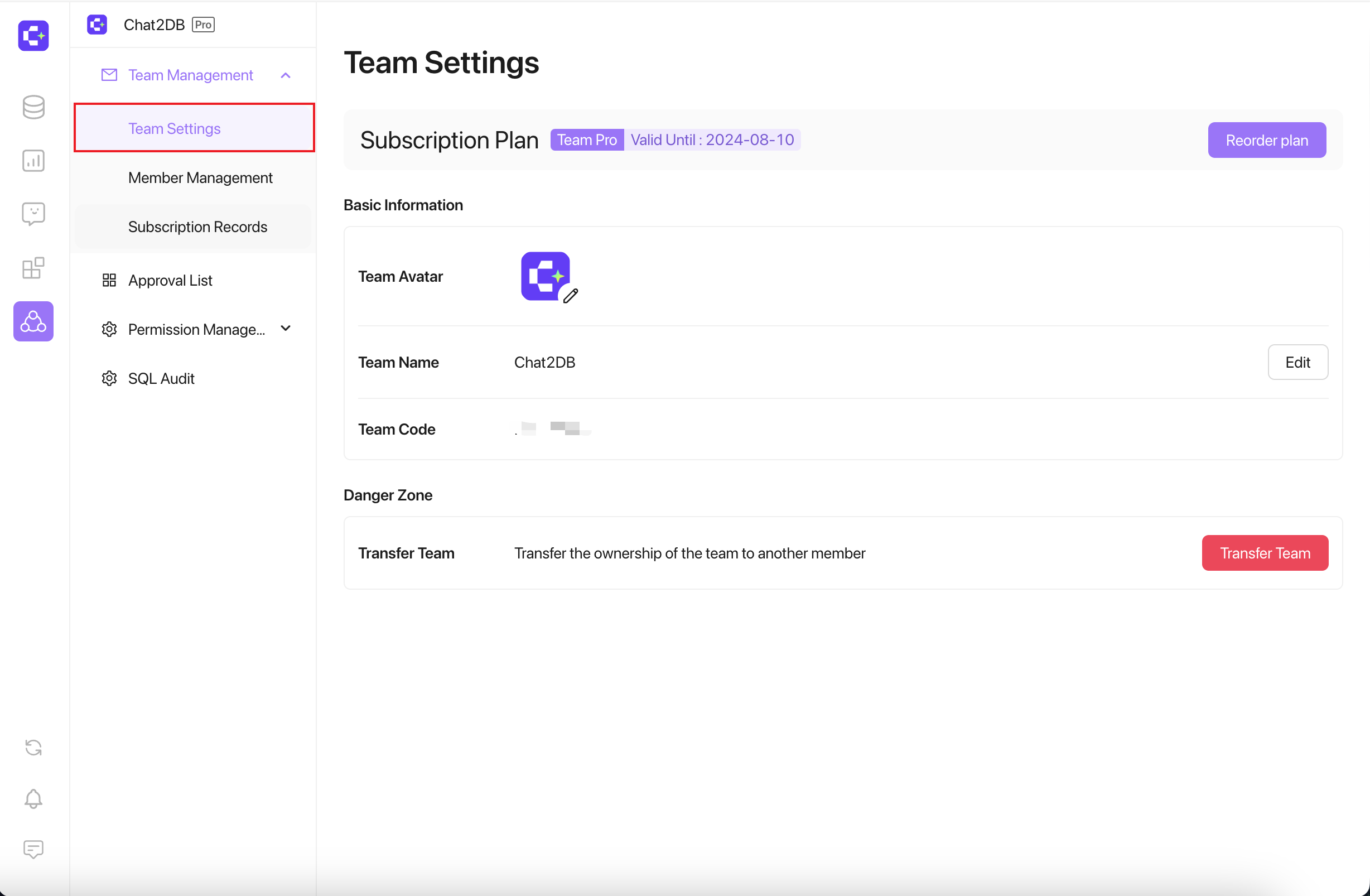Viewport: 1370px width, 896px height.
Task: Expand the Permission Management chevron
Action: click(286, 328)
